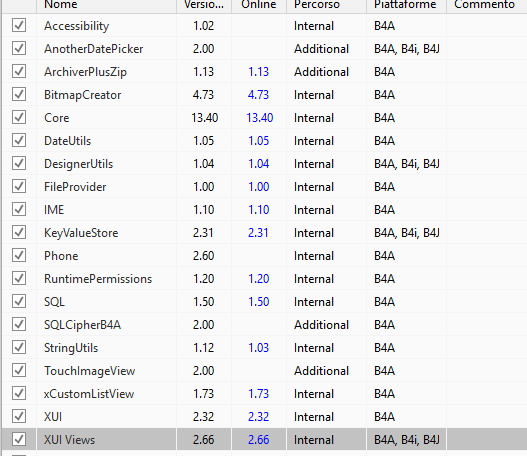Click the Phone library name
Screen dimensions: 527x456
(61, 256)
